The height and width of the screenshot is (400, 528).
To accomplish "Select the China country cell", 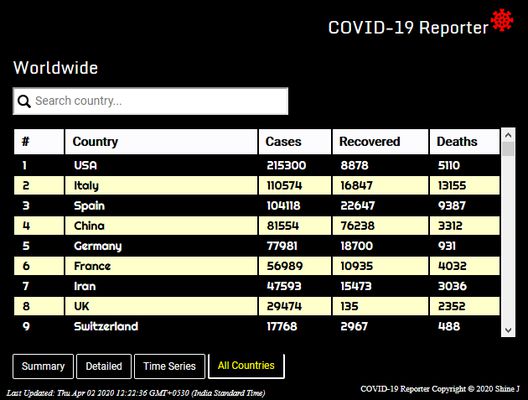I will 161,226.
